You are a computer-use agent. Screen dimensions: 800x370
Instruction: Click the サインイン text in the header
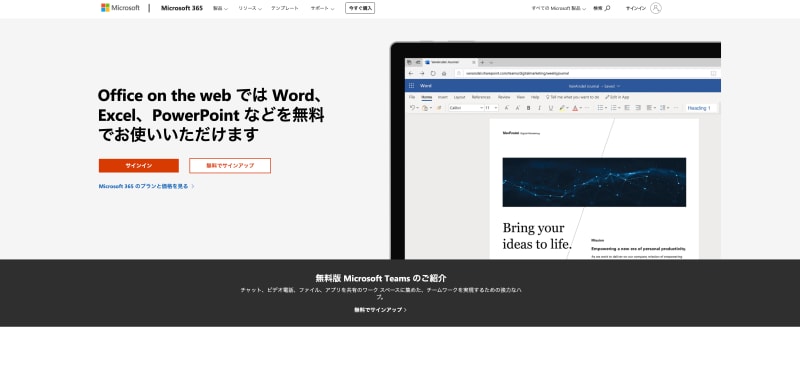(x=636, y=8)
